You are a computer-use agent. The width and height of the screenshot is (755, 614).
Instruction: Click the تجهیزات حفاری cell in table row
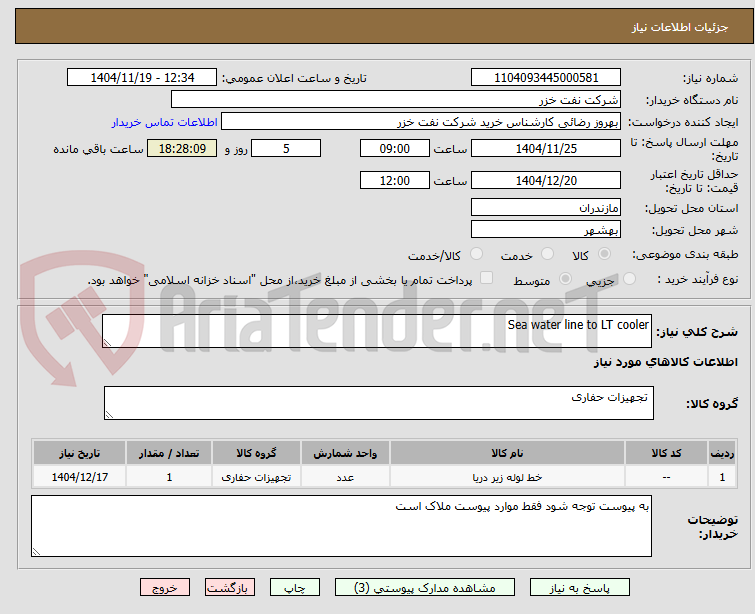point(256,477)
